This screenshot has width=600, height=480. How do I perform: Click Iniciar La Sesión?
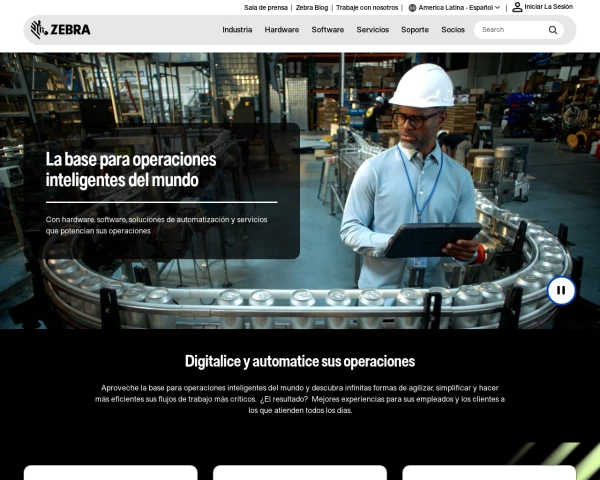click(x=548, y=7)
